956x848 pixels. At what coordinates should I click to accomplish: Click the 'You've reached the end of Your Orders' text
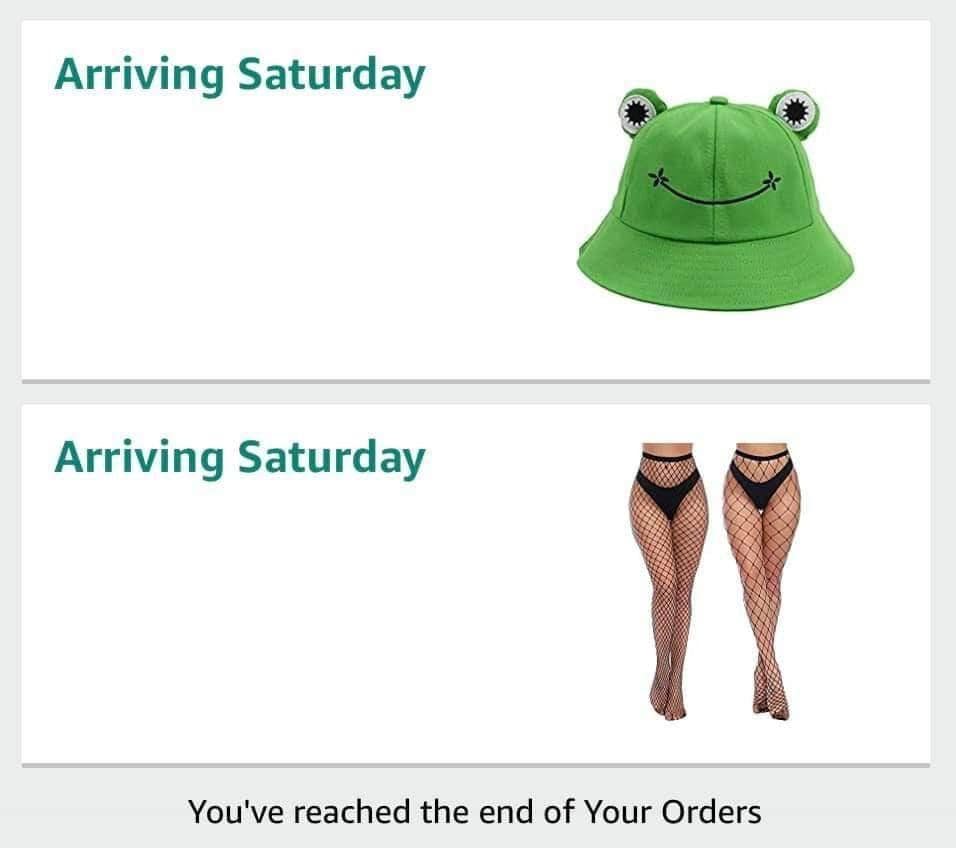click(x=474, y=812)
